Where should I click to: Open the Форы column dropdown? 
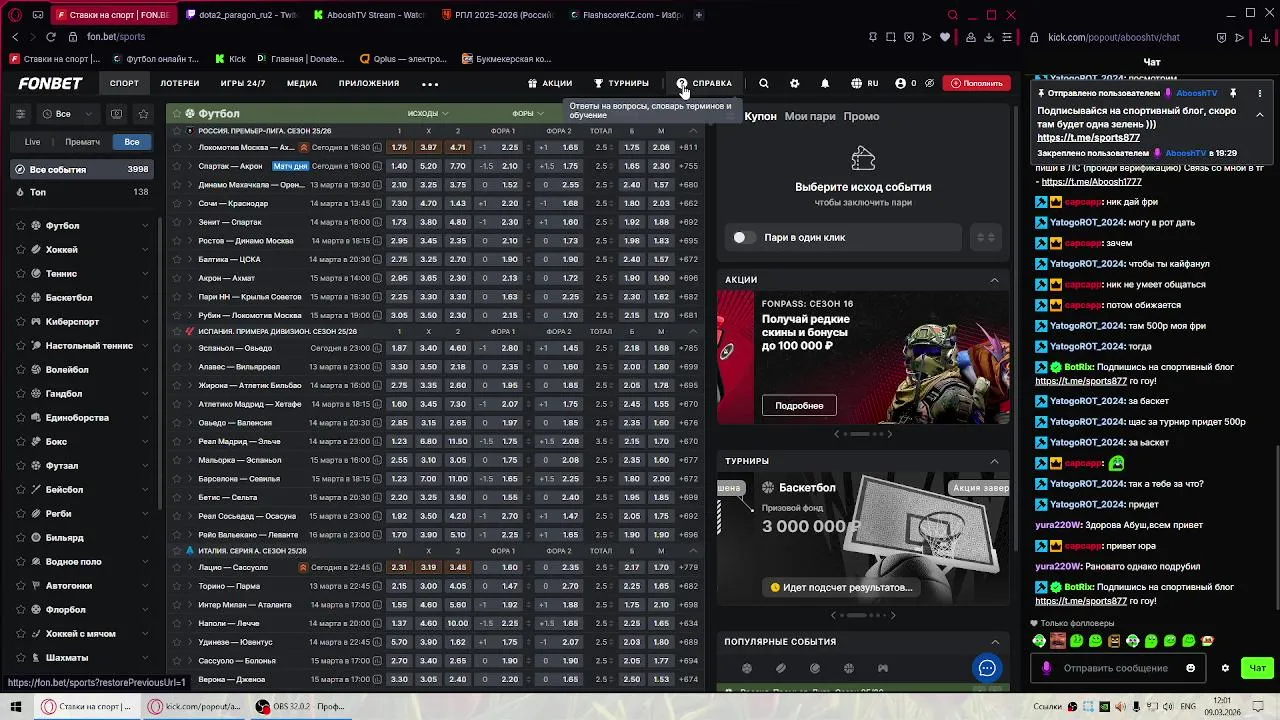coord(527,113)
